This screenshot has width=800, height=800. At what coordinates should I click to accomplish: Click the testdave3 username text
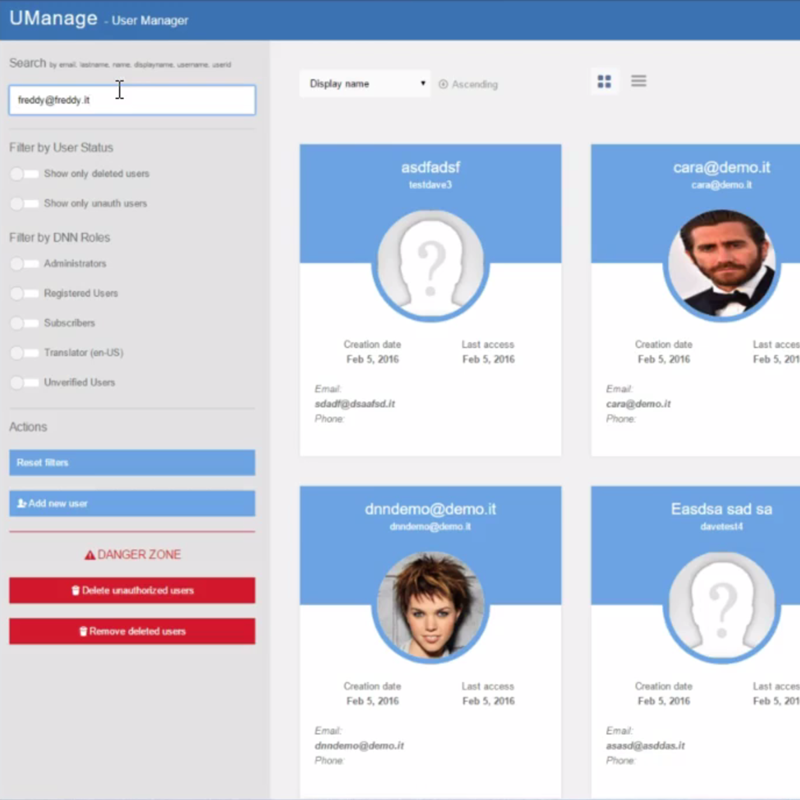(431, 185)
